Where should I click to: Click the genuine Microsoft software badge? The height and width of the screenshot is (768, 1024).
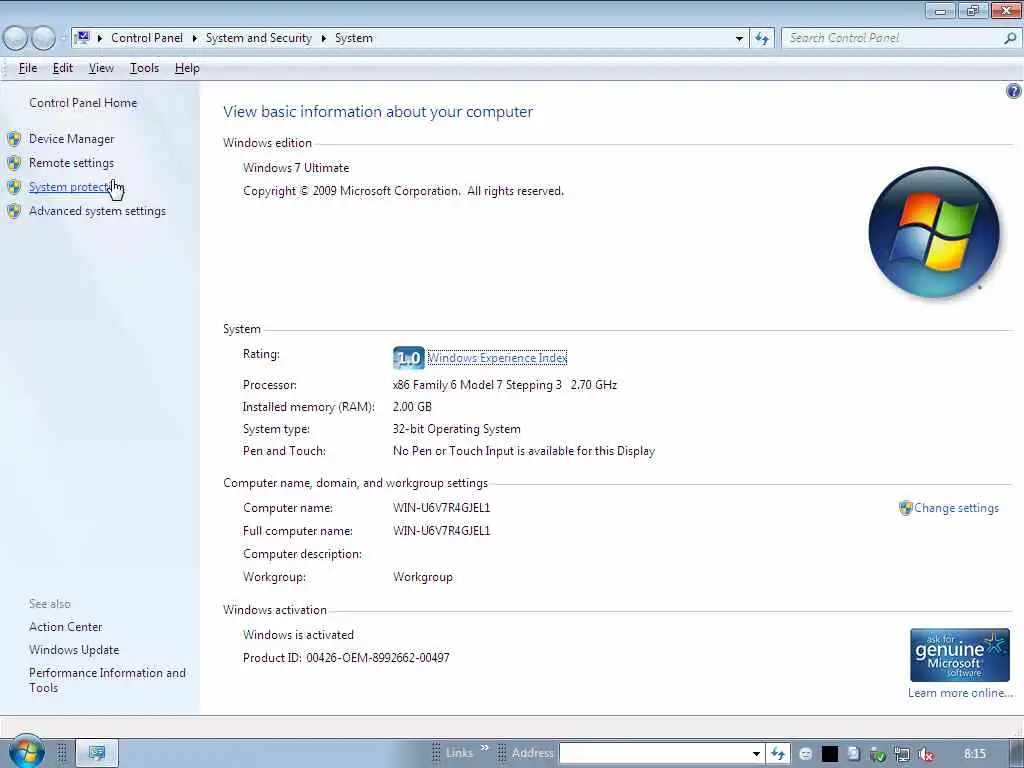(x=959, y=655)
